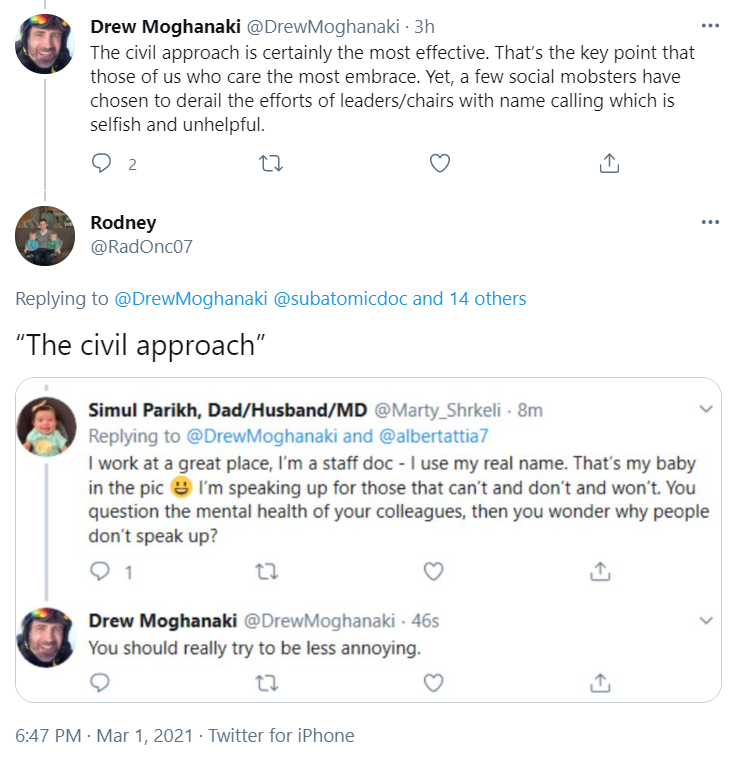Retweet Simul Parikh's quoted tweet
Image resolution: width=740 pixels, height=766 pixels.
[266, 571]
